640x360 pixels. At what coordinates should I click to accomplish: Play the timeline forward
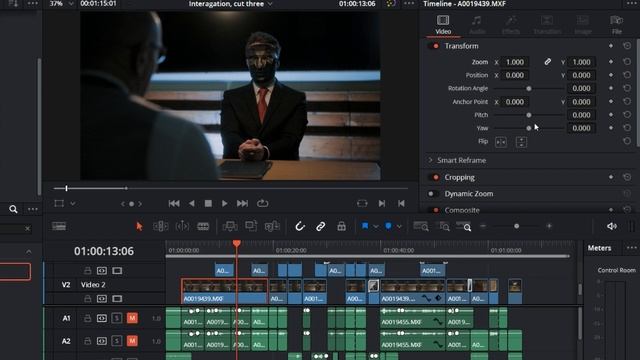224,203
